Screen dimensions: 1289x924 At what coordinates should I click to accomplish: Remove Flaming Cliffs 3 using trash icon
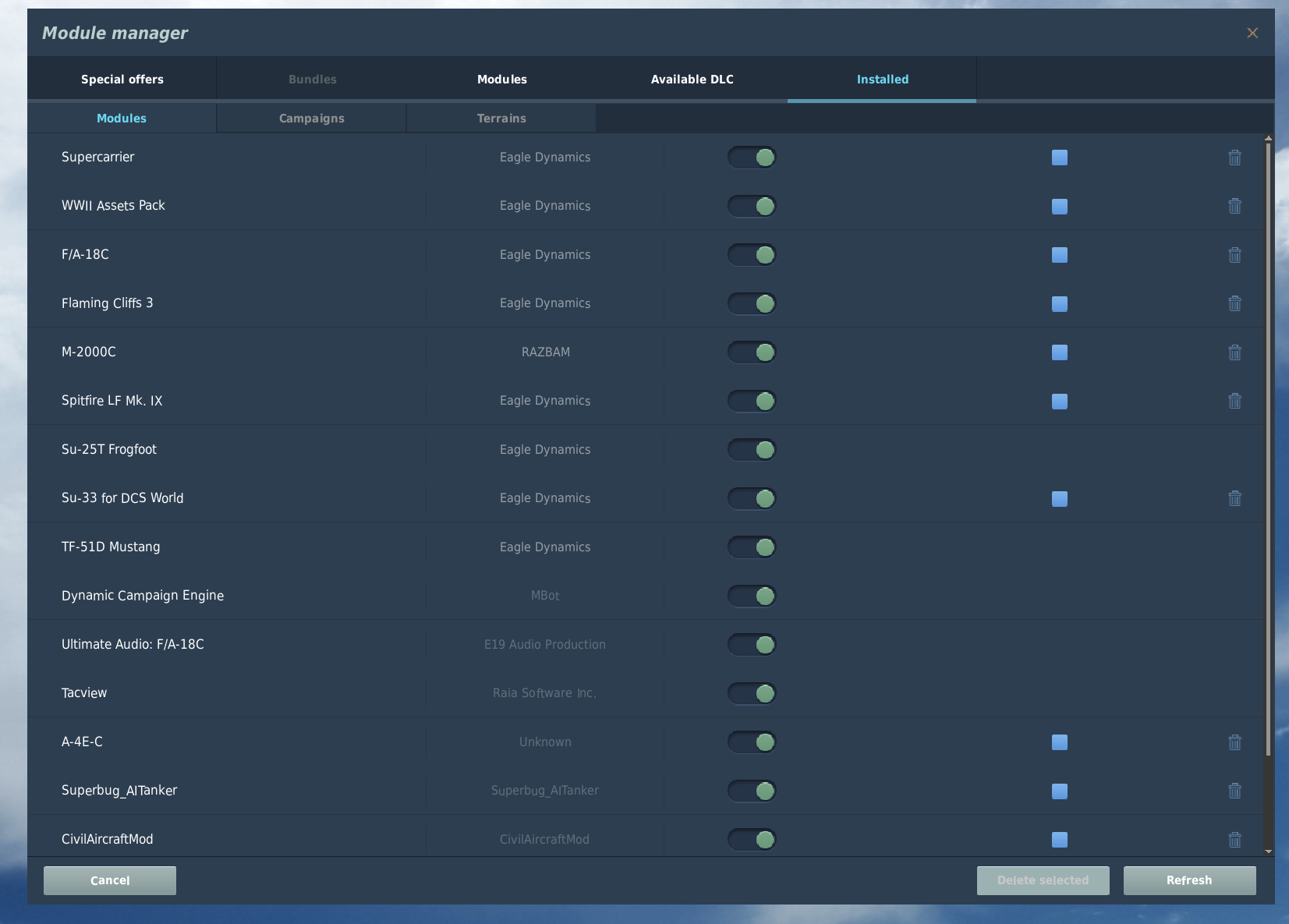tap(1234, 303)
